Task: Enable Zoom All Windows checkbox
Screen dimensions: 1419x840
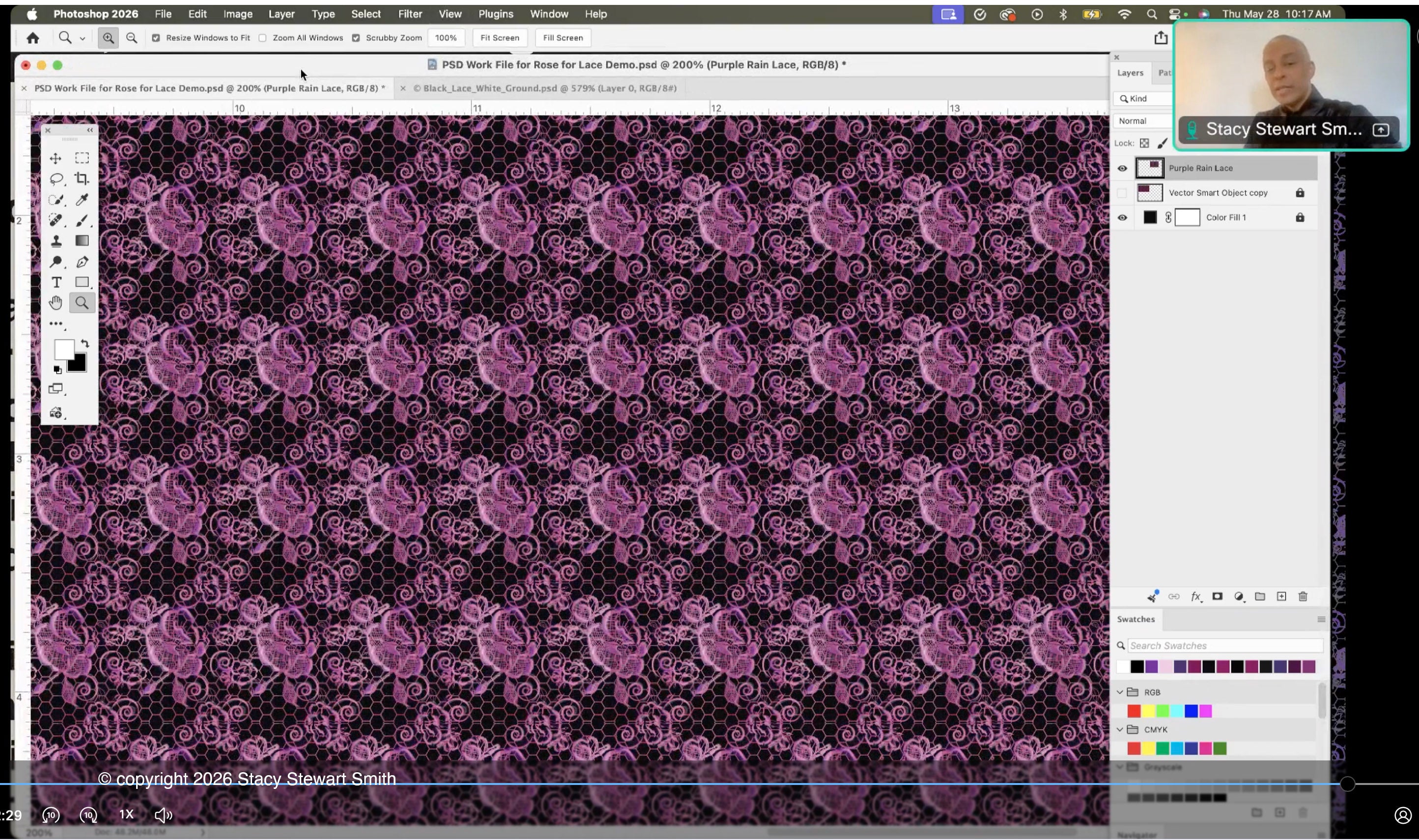Action: (263, 38)
